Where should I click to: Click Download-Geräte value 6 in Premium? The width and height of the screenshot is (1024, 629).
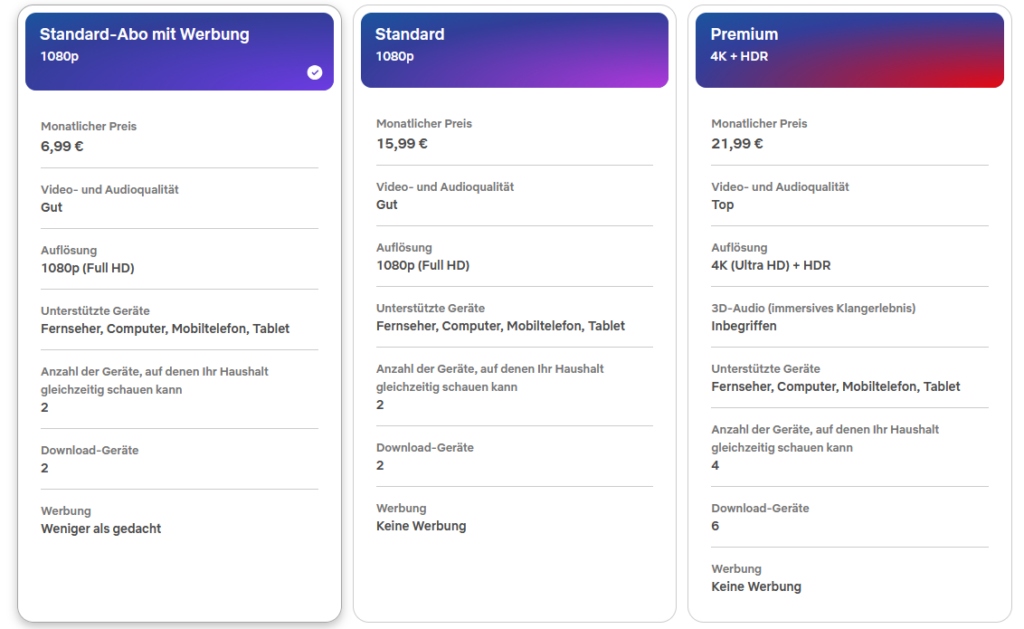715,526
